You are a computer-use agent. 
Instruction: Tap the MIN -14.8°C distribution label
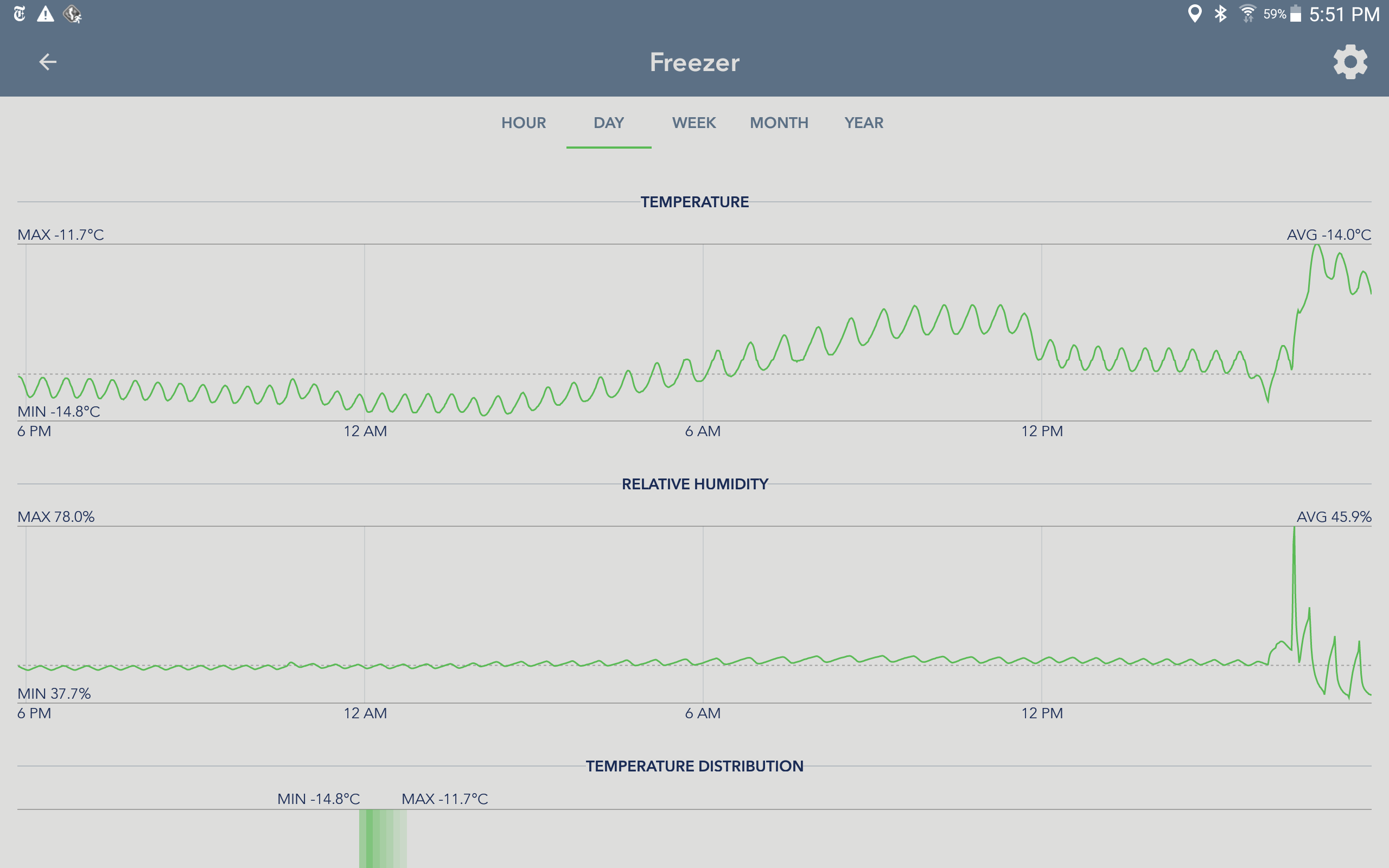318,799
